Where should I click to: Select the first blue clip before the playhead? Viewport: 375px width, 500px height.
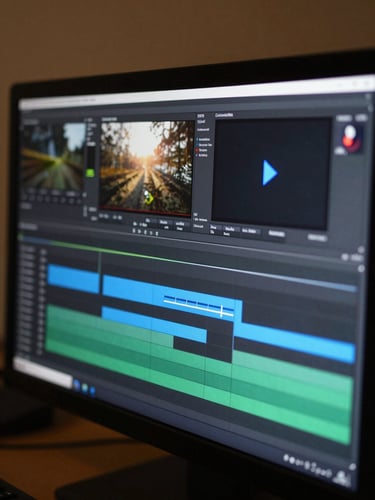(x=74, y=279)
